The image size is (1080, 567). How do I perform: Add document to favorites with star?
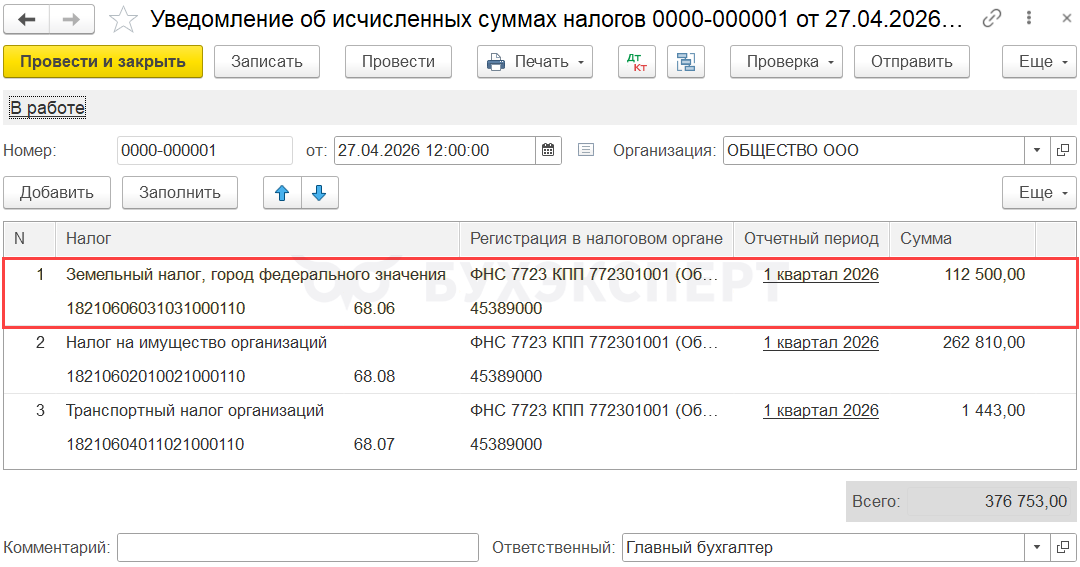point(123,19)
